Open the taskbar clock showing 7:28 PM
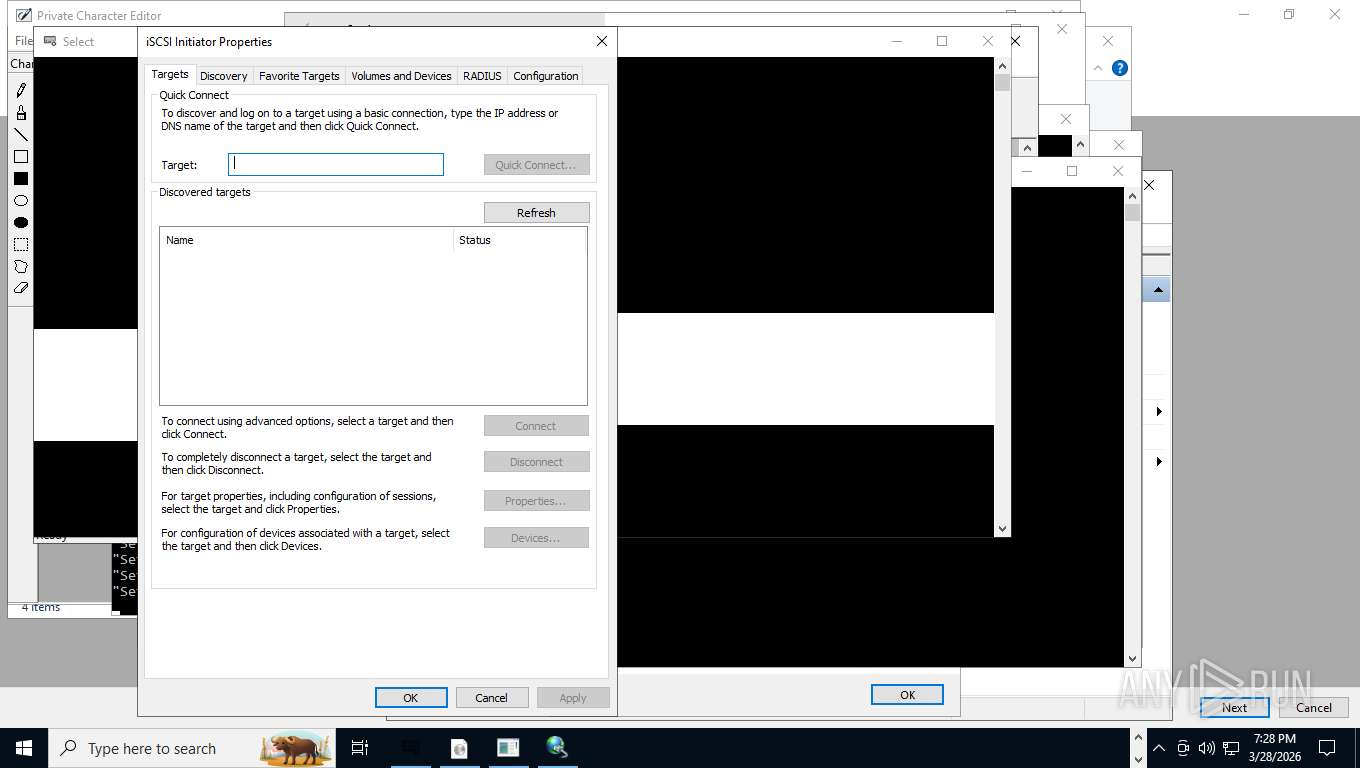 [1274, 748]
